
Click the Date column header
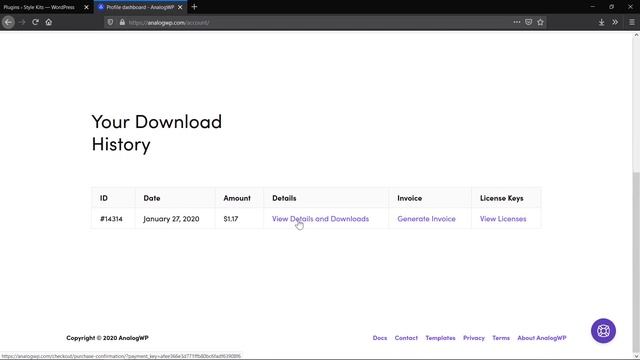pos(175,198)
